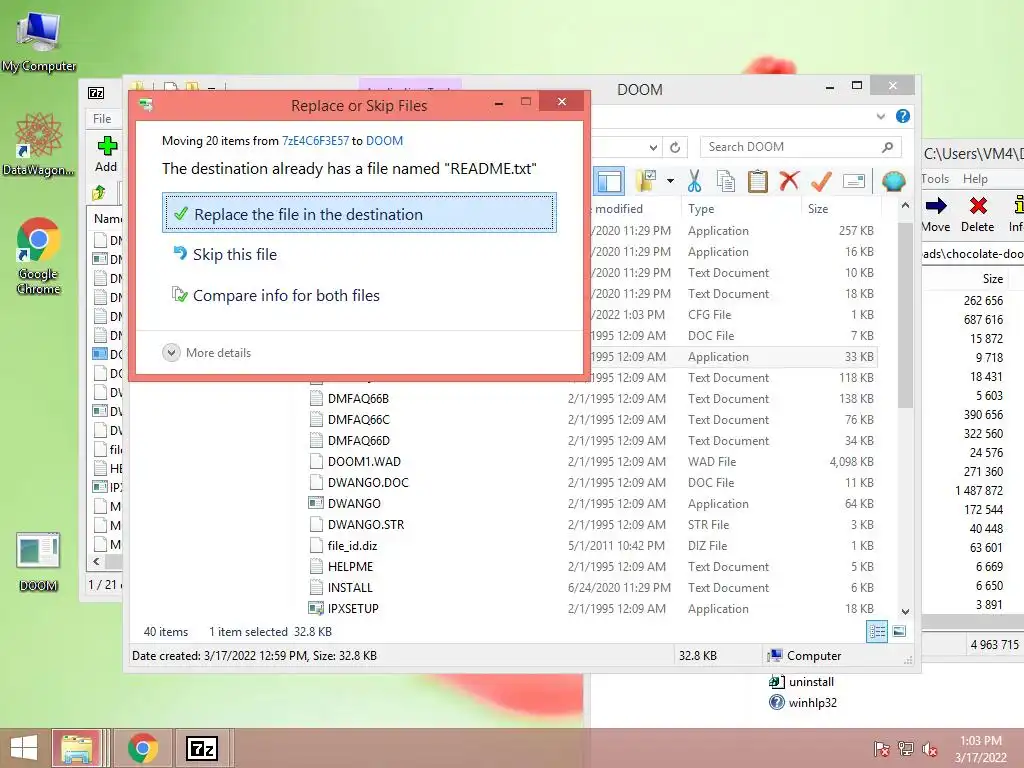This screenshot has height=768, width=1024.
Task: Click the muted volume tray icon
Action: click(x=930, y=749)
